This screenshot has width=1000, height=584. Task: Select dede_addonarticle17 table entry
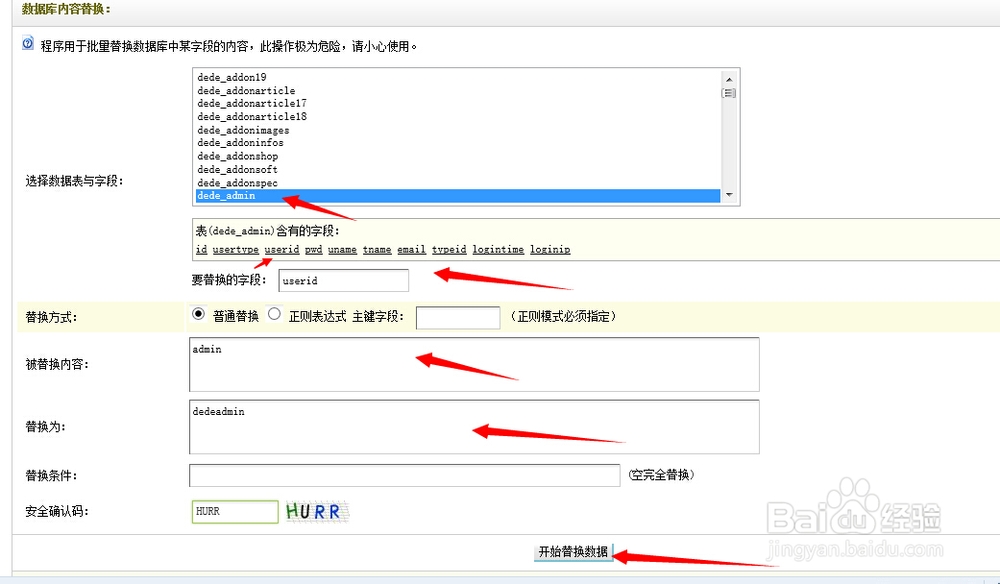coord(457,103)
